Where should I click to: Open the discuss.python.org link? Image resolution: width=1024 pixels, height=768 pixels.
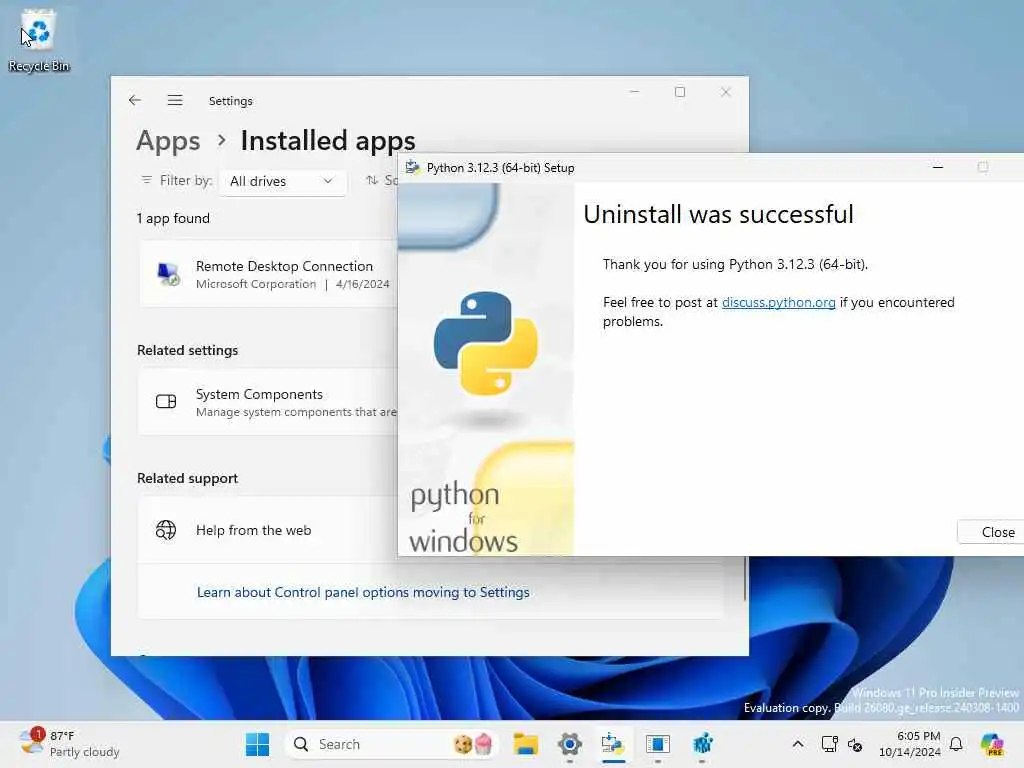[x=778, y=302]
